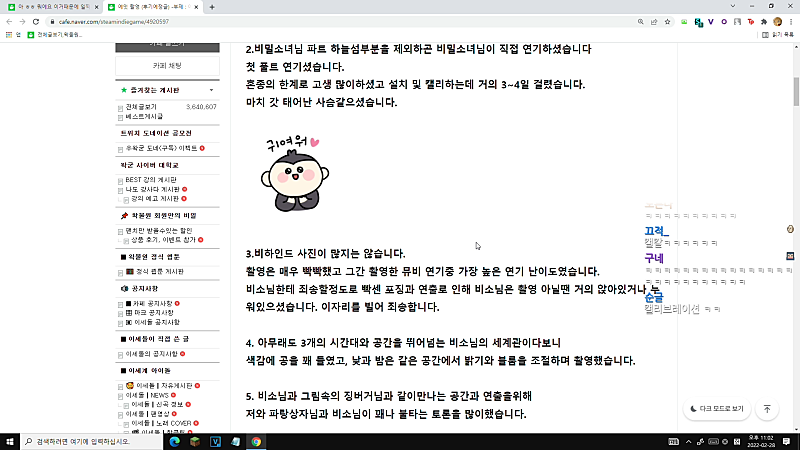Image resolution: width=800 pixels, height=450 pixels.
Task: Click the red Tp extension icon
Action: coord(751,22)
